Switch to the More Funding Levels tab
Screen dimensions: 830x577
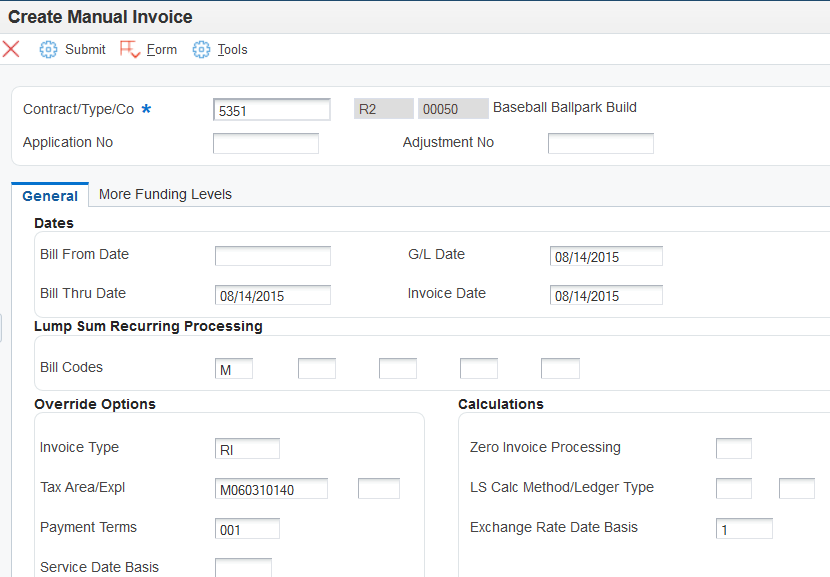(x=165, y=194)
